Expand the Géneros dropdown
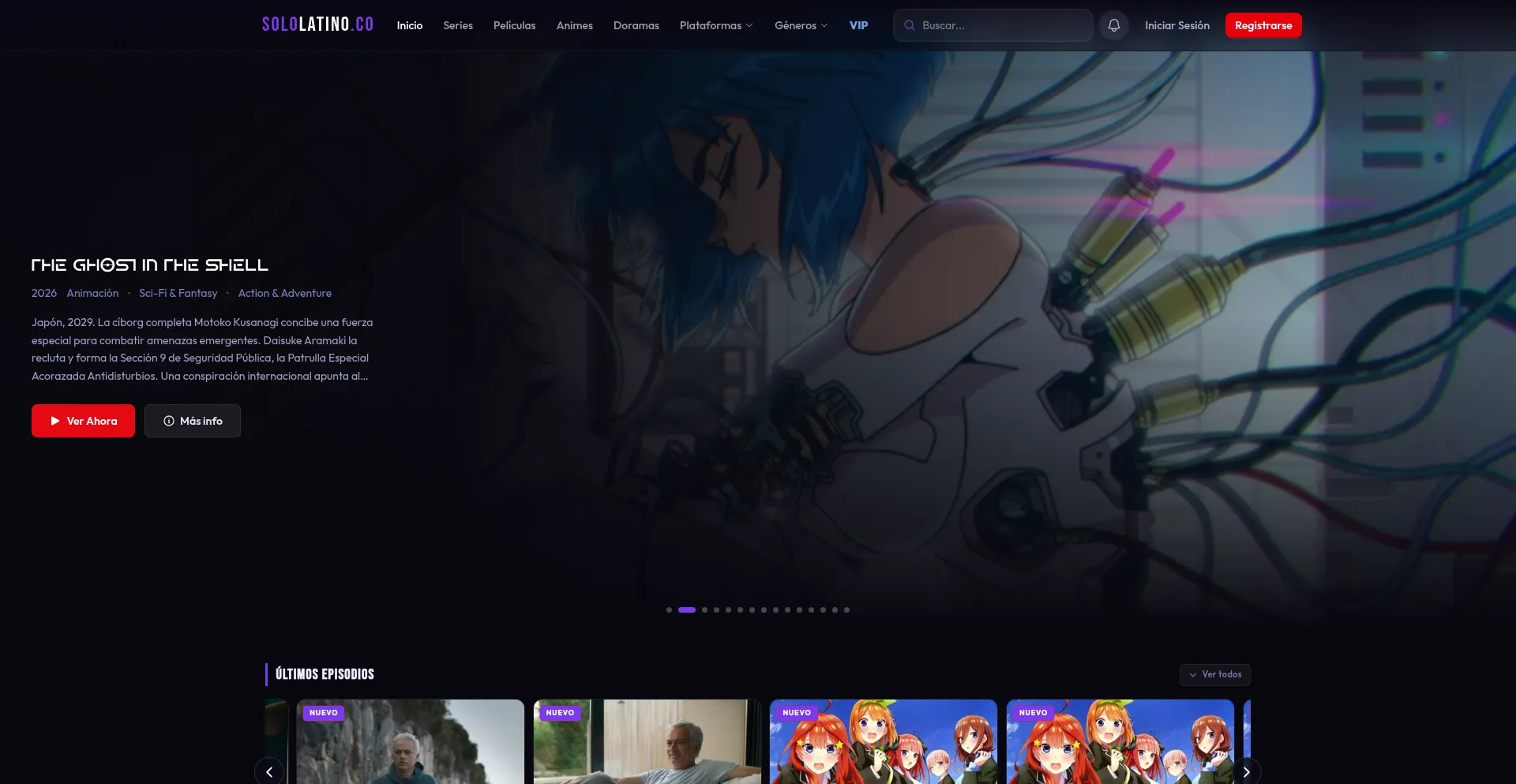1516x784 pixels. pos(801,25)
